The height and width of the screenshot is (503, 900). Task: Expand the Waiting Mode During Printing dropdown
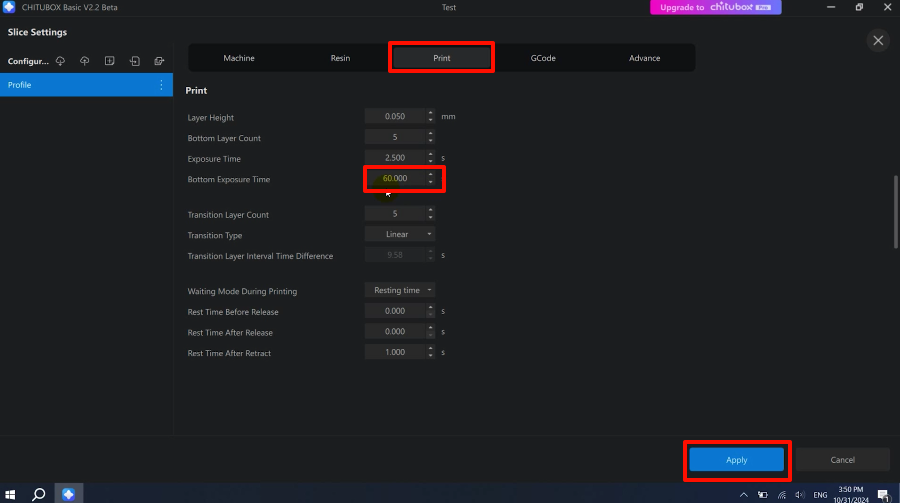(400, 290)
